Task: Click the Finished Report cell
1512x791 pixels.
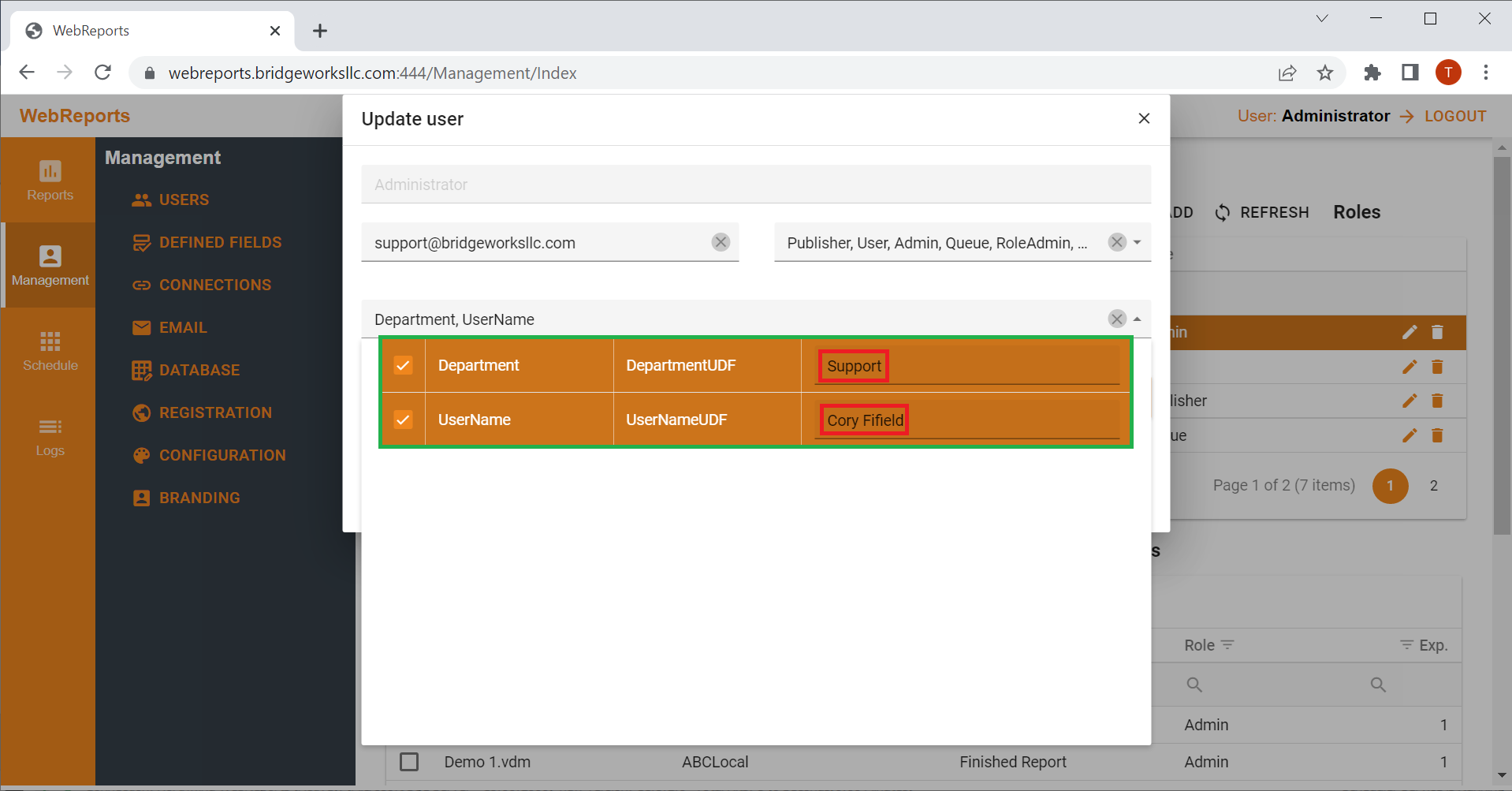Action: point(1013,762)
